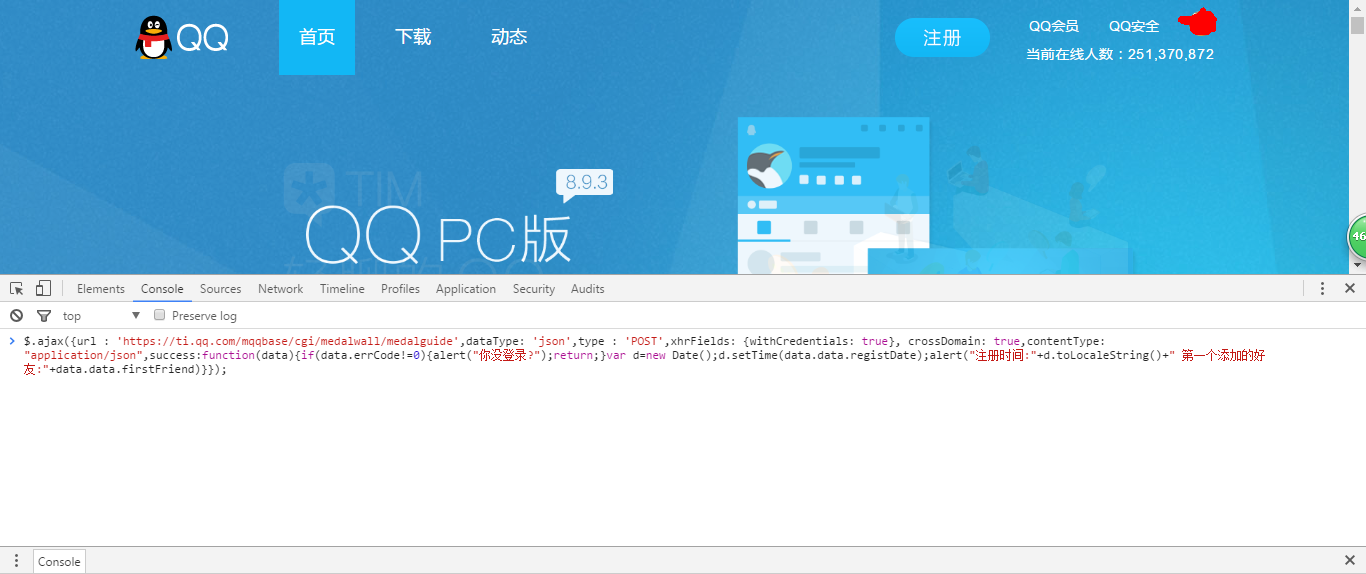This screenshot has width=1366, height=574.
Task: Open DevTools three-dot customize menu
Action: click(1322, 288)
